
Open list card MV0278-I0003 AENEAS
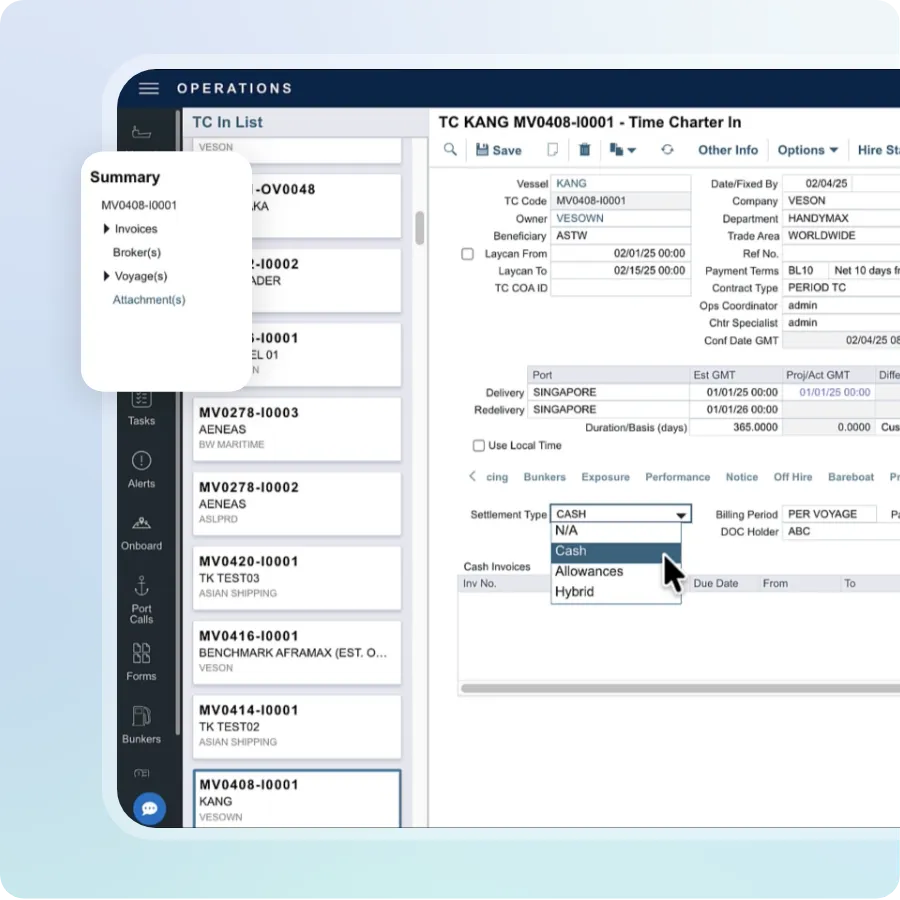[297, 429]
